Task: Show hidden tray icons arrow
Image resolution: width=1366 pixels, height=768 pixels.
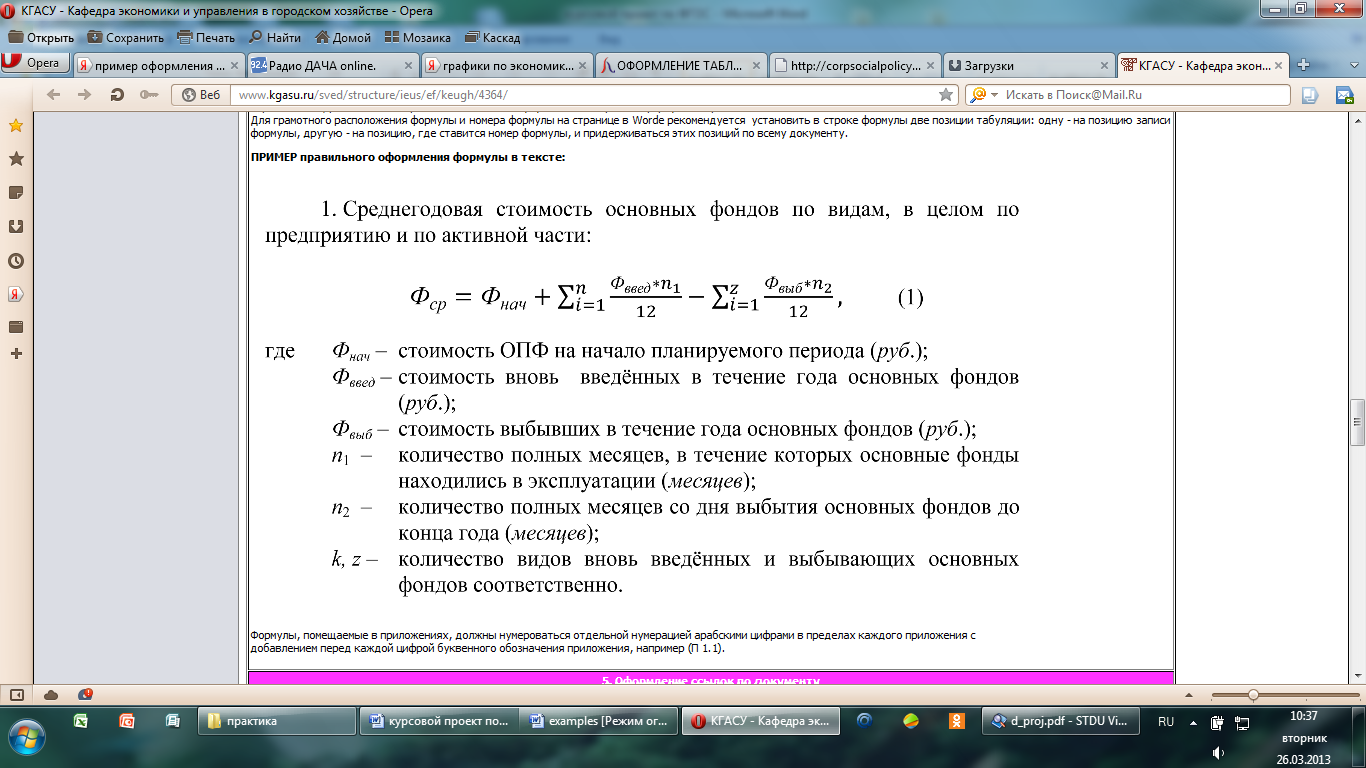Action: [1193, 721]
